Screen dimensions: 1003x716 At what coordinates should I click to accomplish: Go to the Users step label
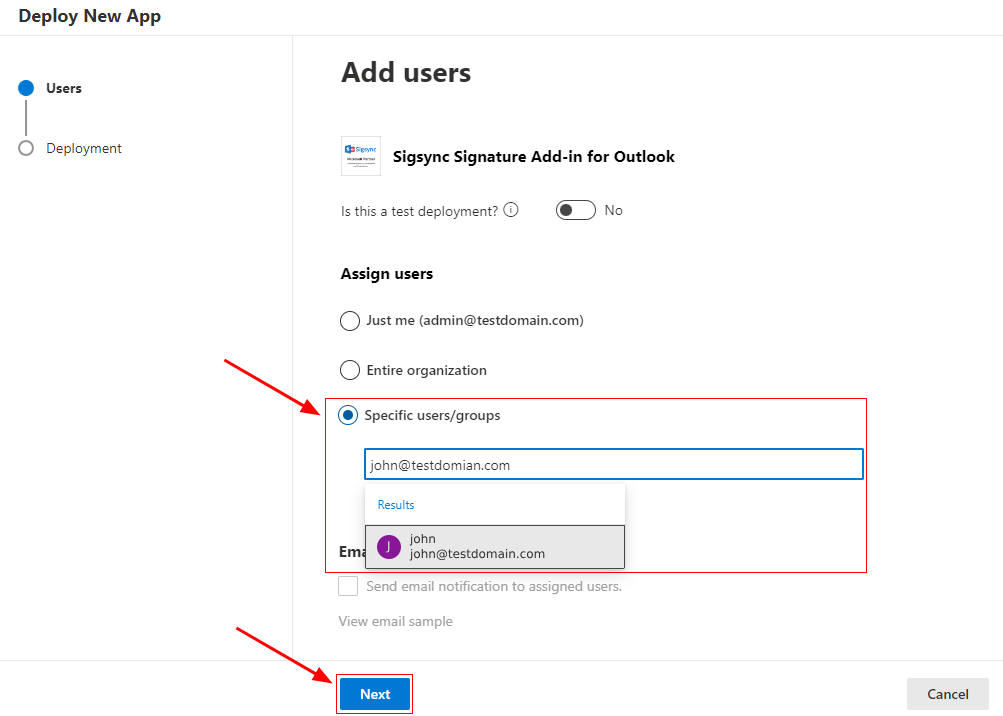(64, 88)
